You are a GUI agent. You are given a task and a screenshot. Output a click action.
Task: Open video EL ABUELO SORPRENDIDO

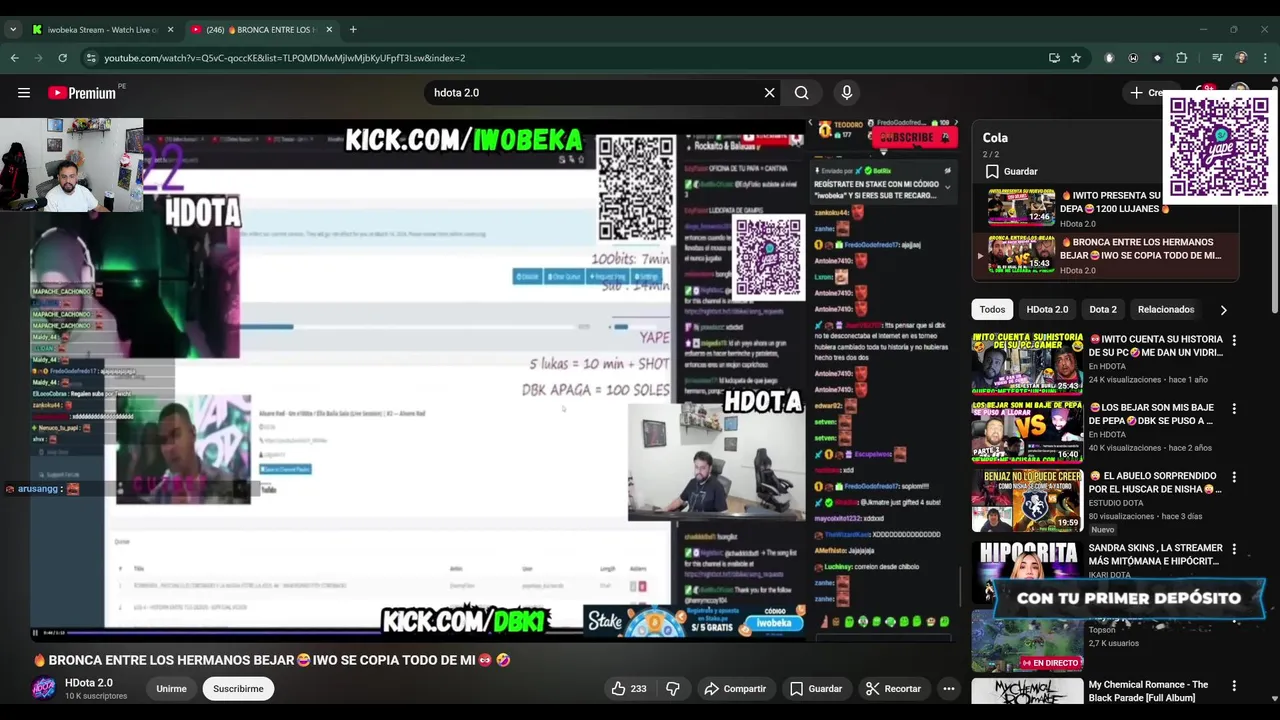click(1155, 482)
